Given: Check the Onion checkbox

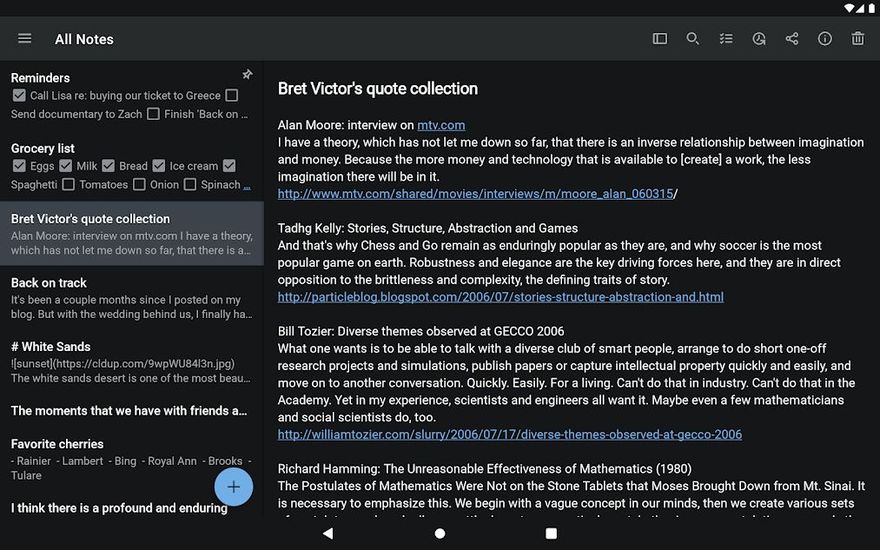Looking at the screenshot, I should pyautogui.click(x=139, y=184).
